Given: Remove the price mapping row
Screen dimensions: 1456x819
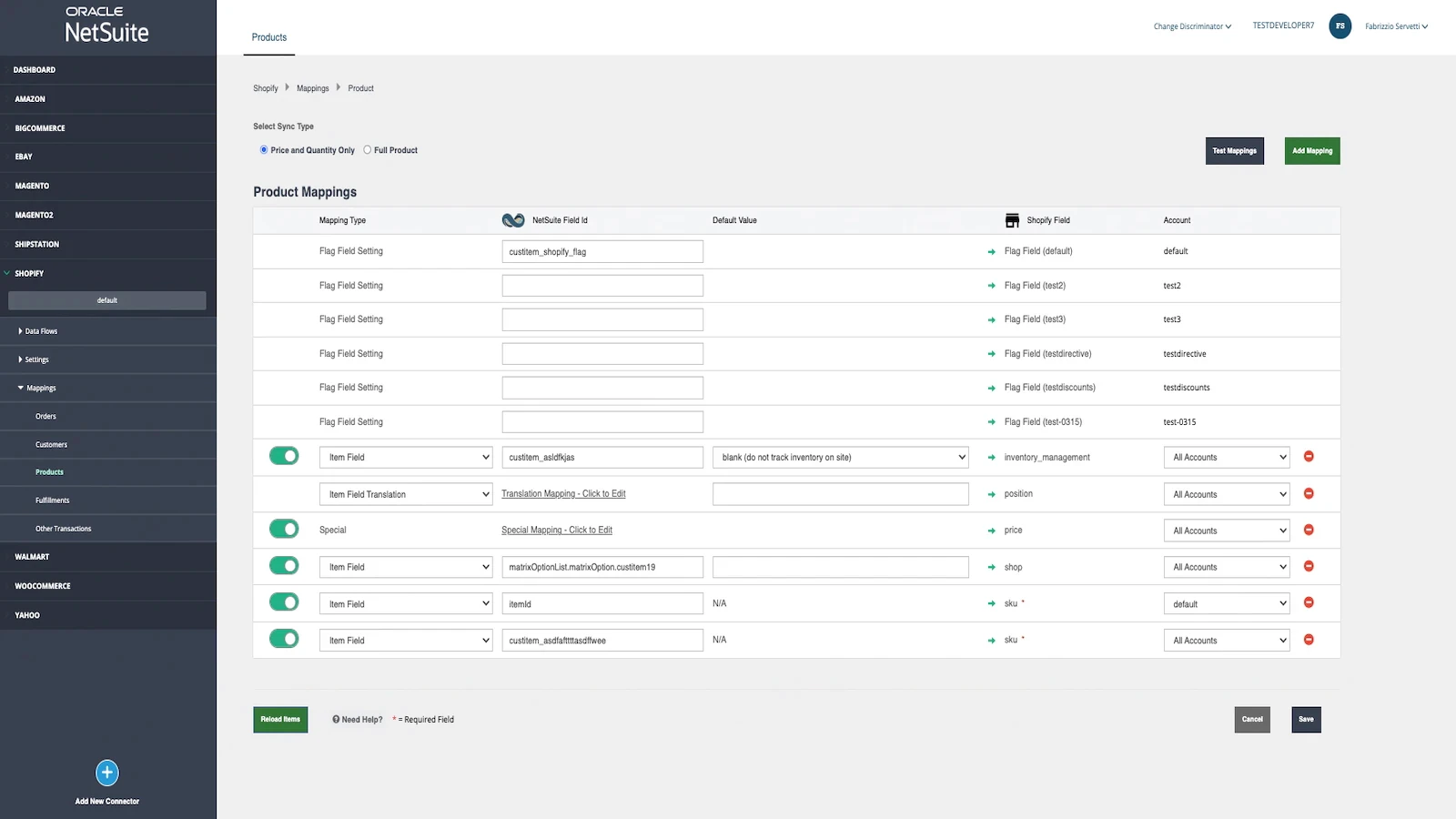Looking at the screenshot, I should coord(1309,530).
